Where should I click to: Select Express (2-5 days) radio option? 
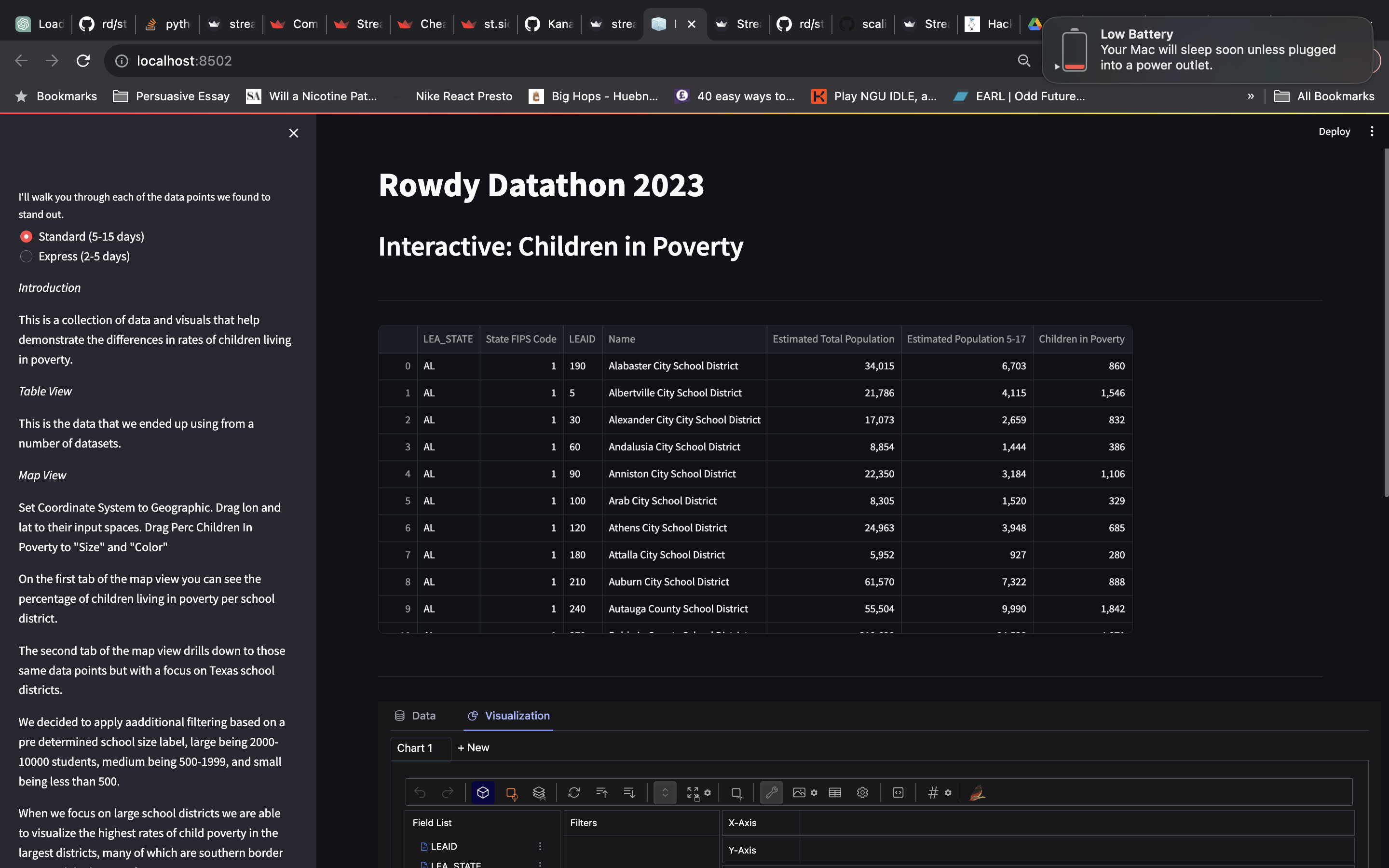pos(27,256)
